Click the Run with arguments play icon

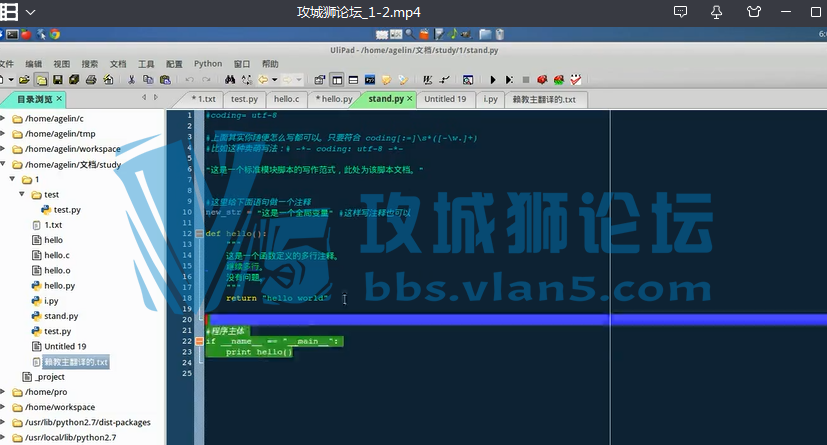[x=509, y=80]
